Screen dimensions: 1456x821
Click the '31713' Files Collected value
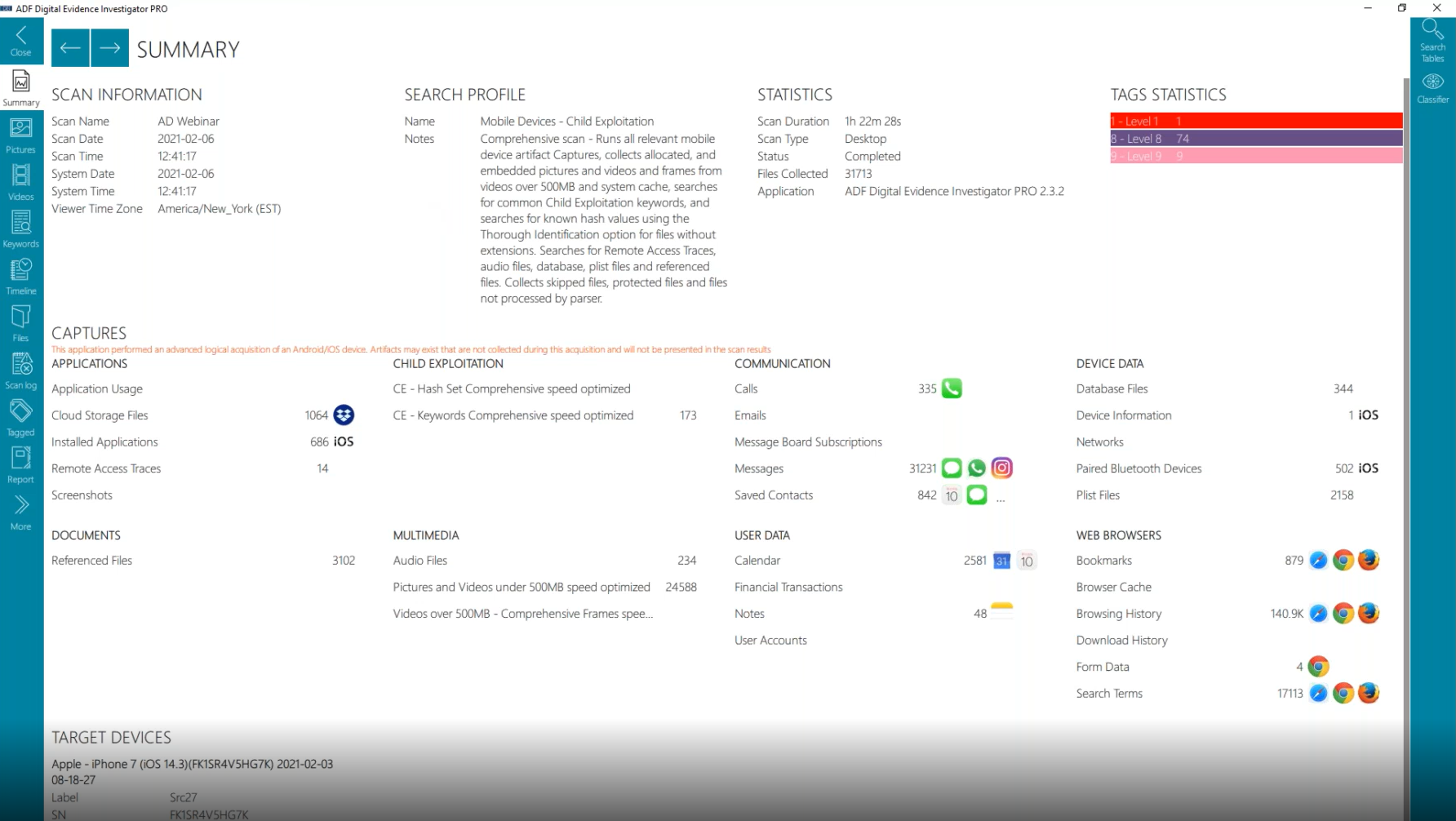[x=858, y=174]
